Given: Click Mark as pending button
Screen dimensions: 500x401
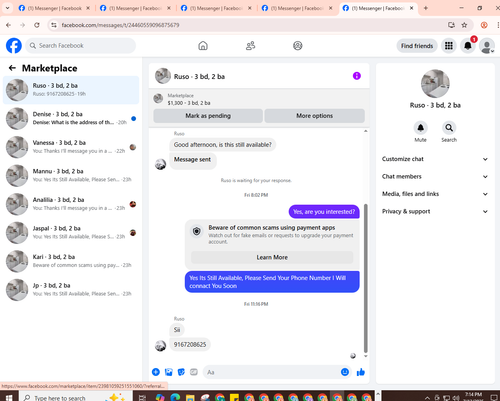Looking at the screenshot, I should pyautogui.click(x=208, y=116).
